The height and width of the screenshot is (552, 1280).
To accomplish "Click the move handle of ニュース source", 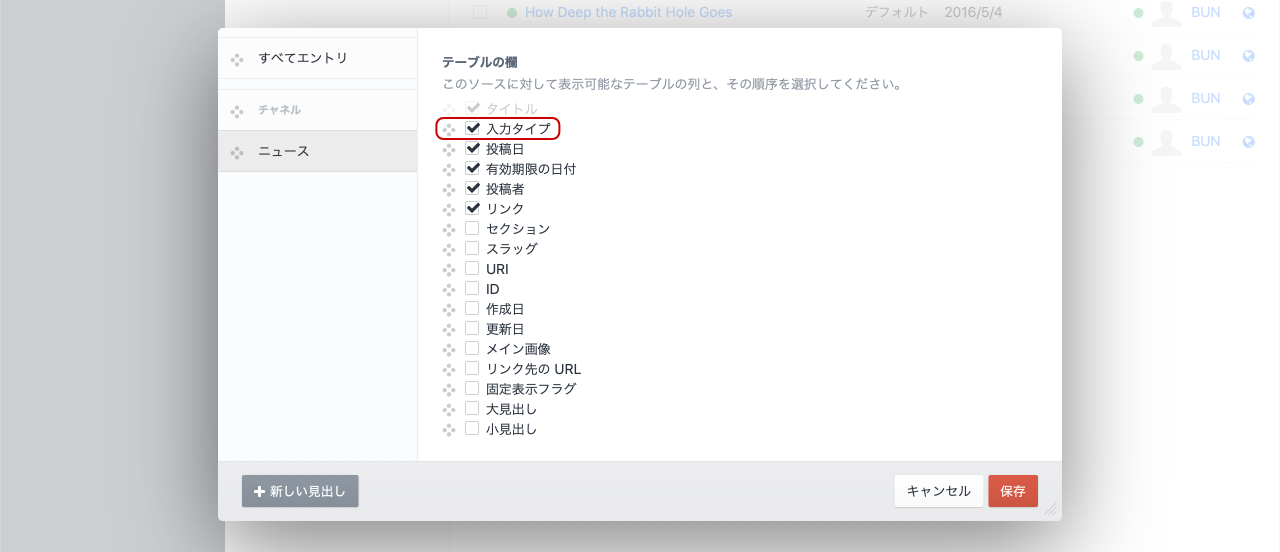I will coord(237,153).
